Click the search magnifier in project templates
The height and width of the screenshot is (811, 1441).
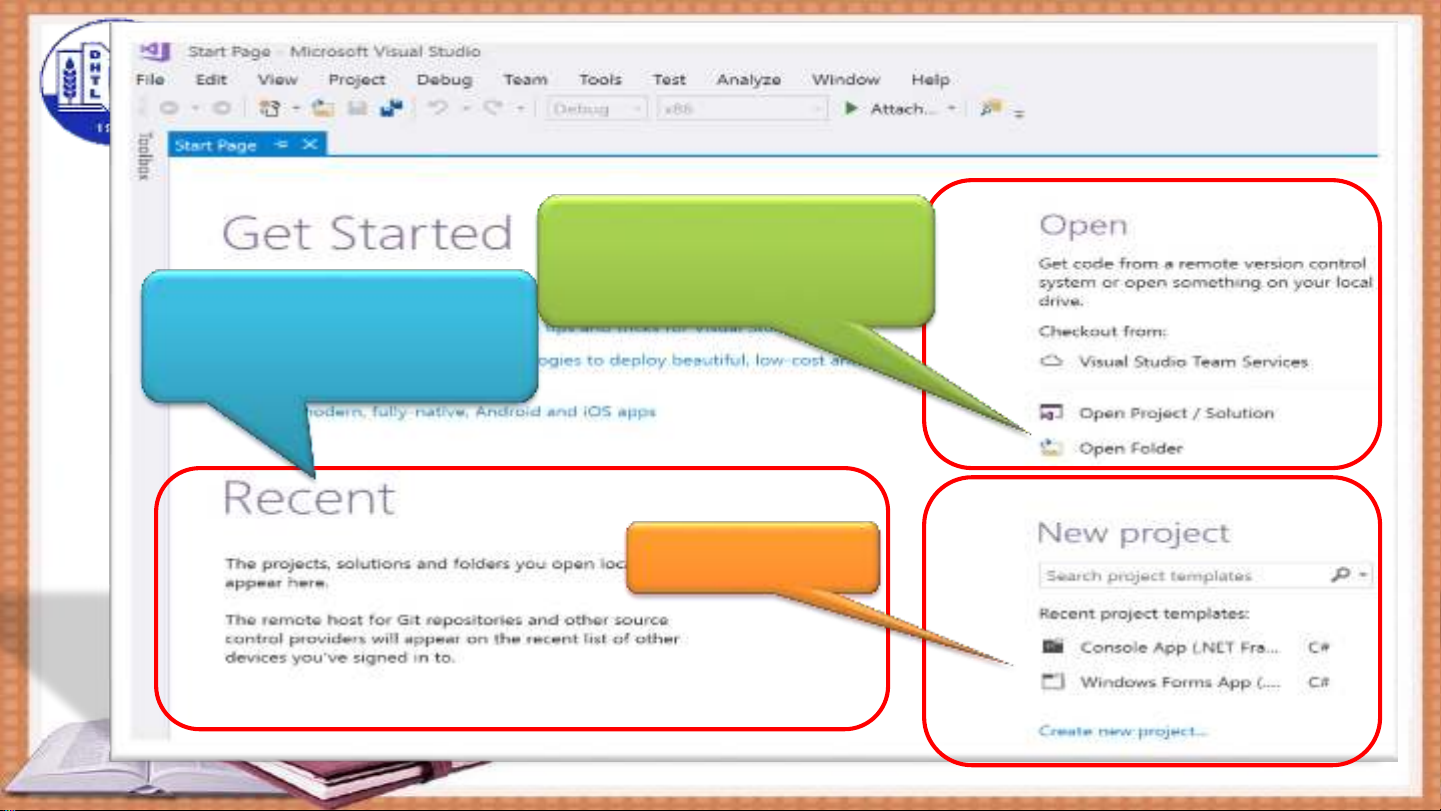(x=1341, y=575)
